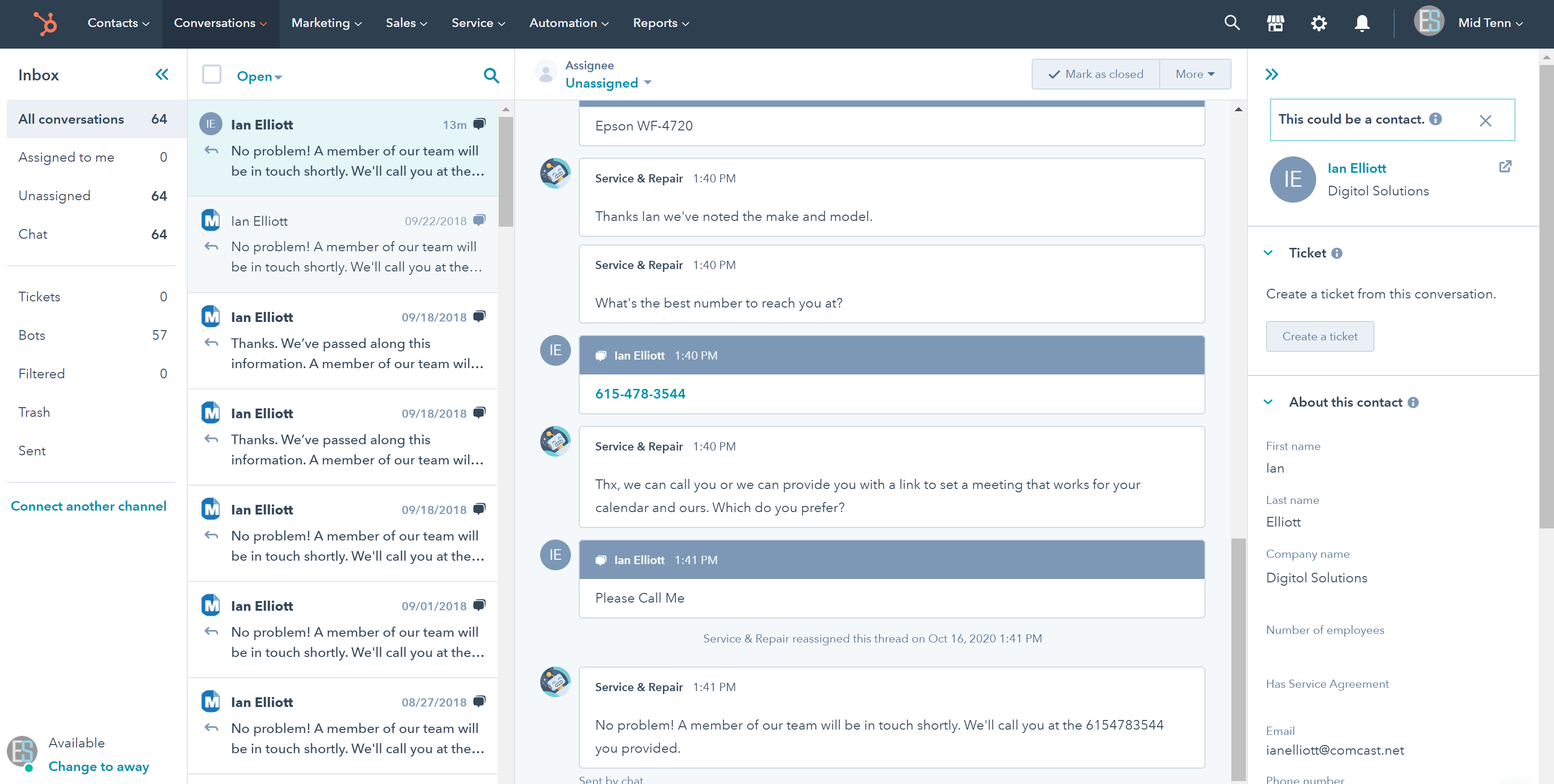Switch to Unassigned conversations filter
Image resolution: width=1554 pixels, height=784 pixels.
[x=54, y=195]
